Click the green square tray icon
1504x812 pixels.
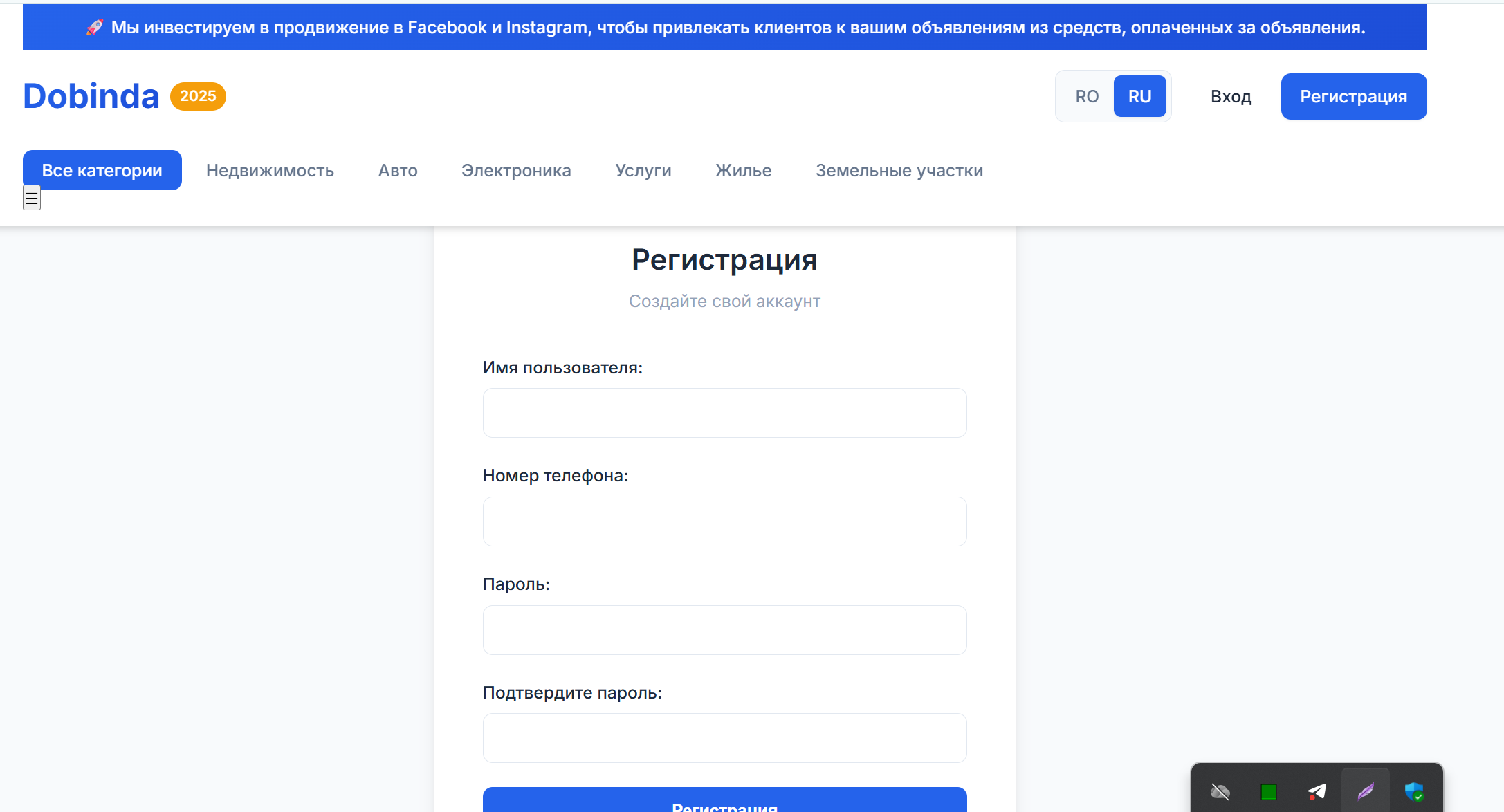pos(1268,791)
